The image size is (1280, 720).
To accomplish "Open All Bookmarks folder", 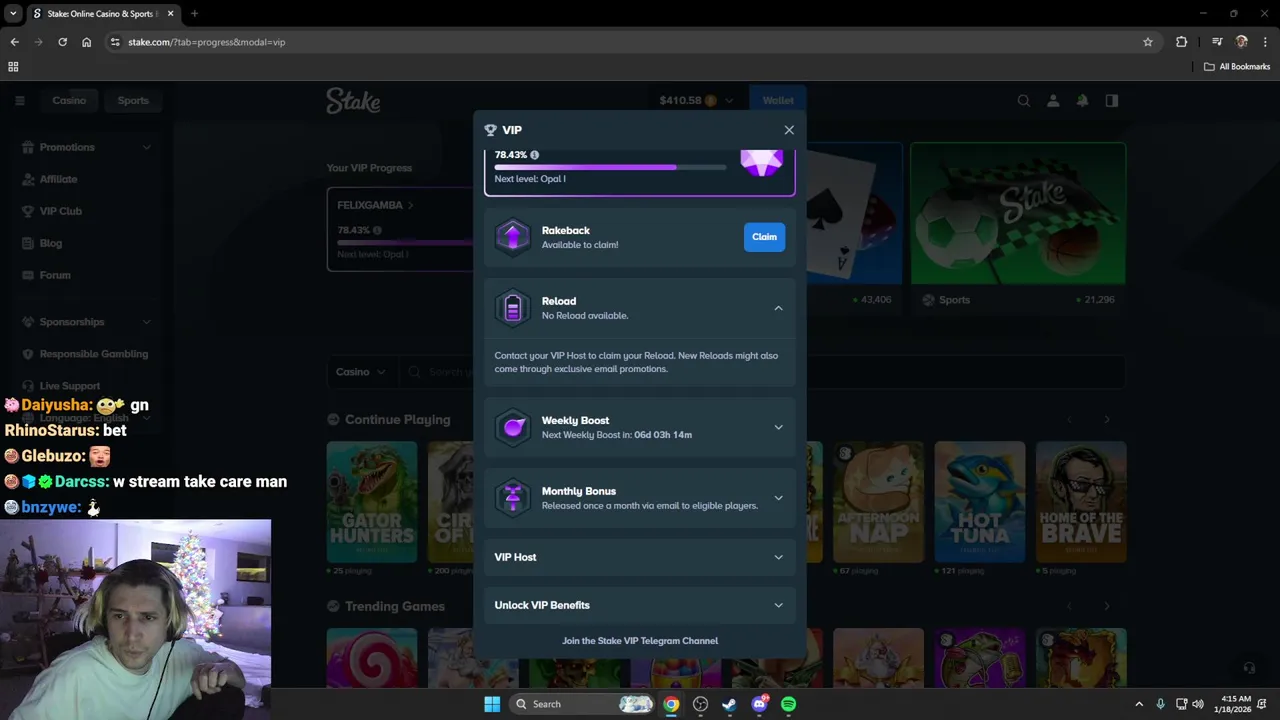I will tap(1237, 67).
